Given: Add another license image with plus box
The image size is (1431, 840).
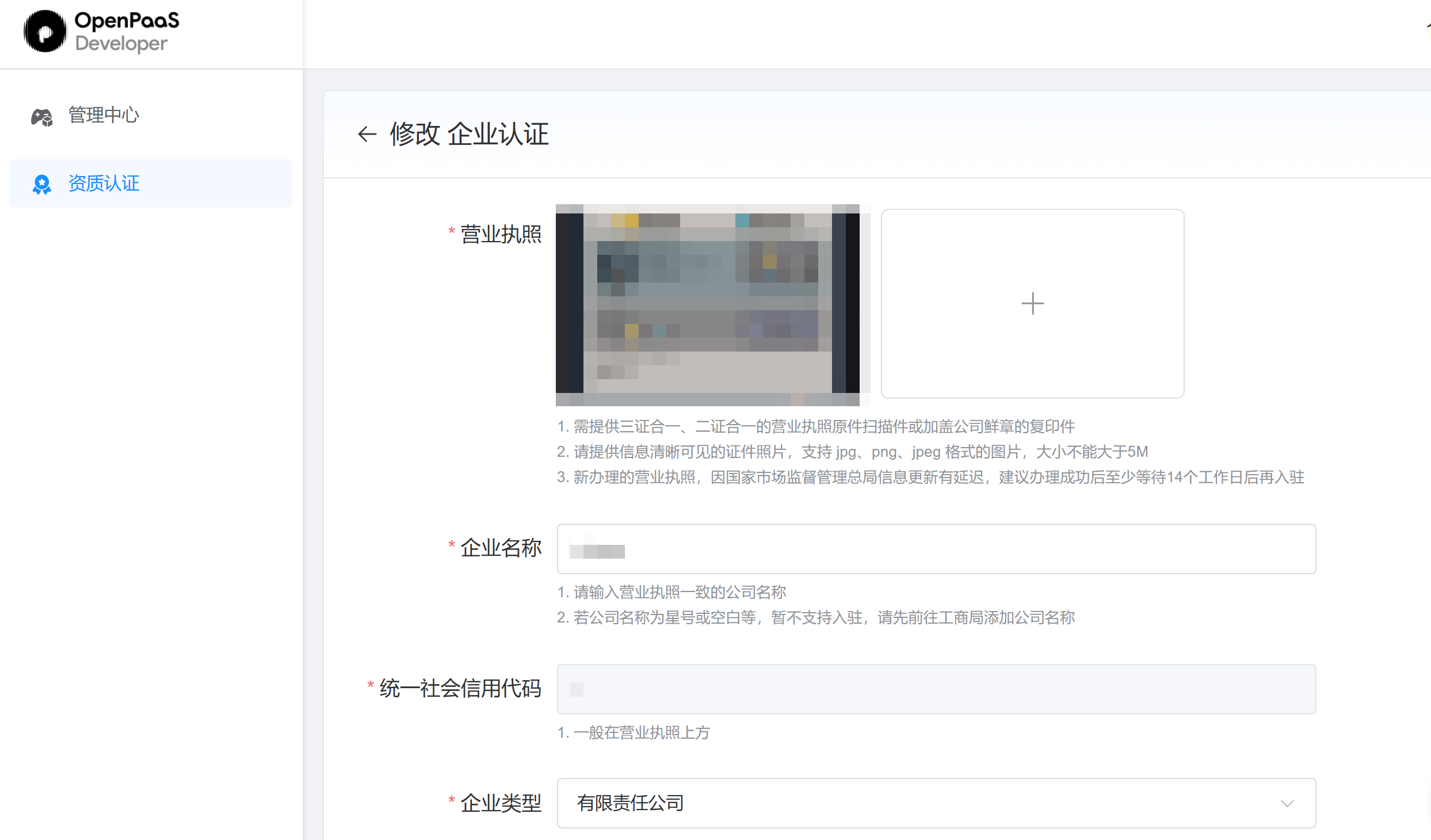Looking at the screenshot, I should [1032, 304].
